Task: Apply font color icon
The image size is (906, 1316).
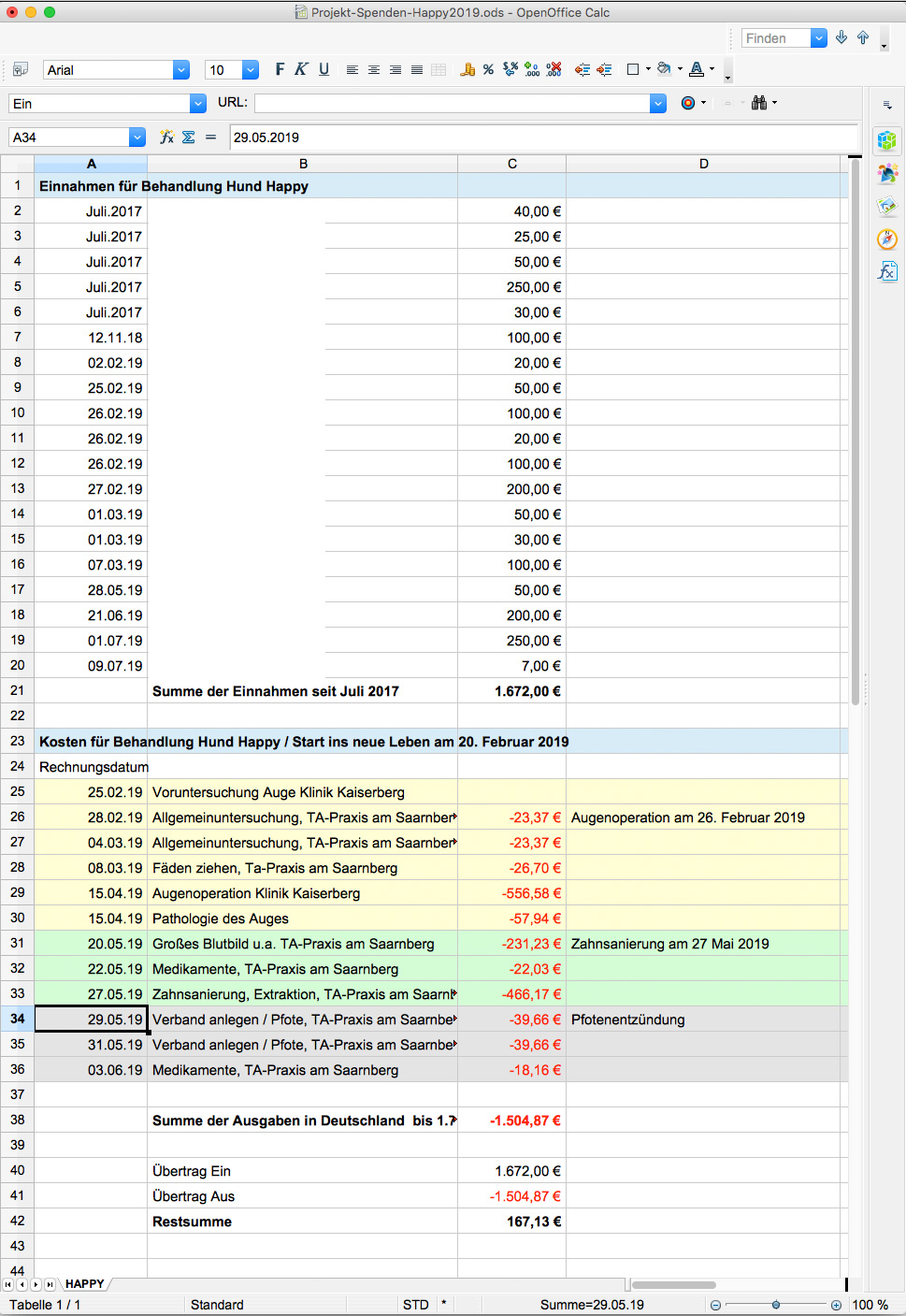Action: point(697,69)
